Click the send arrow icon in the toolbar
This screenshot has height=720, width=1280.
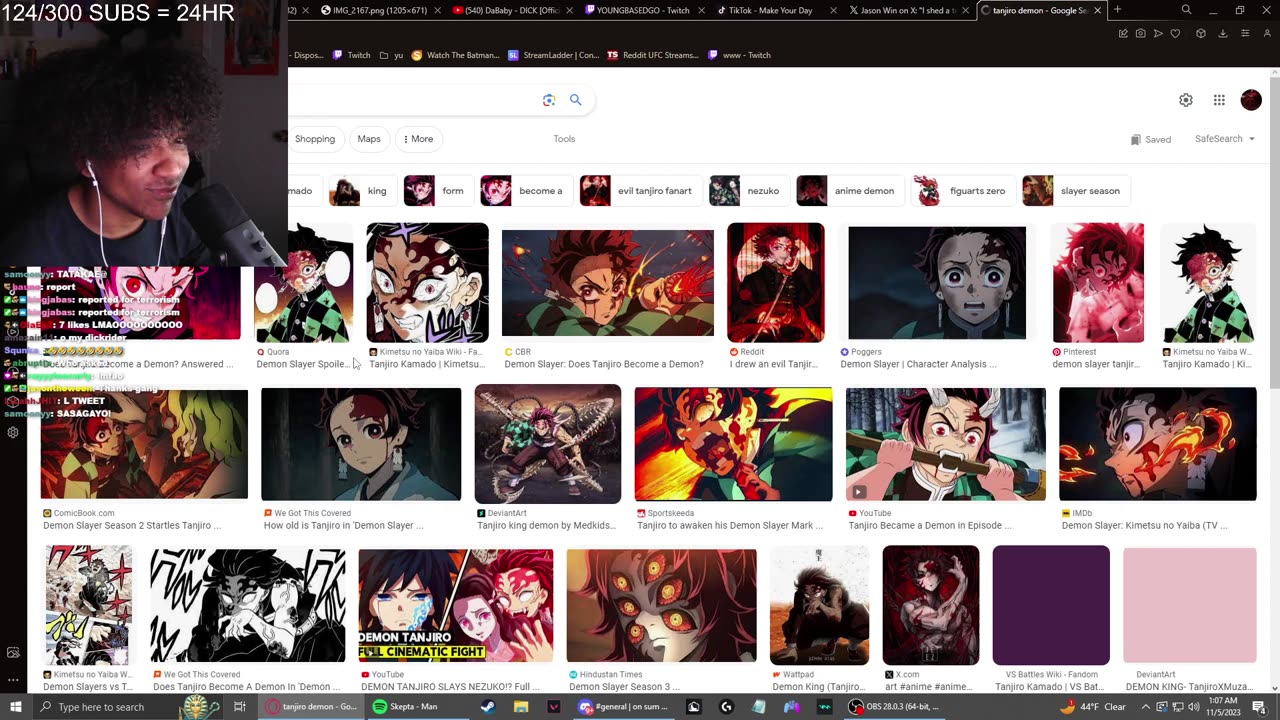coord(1158,33)
